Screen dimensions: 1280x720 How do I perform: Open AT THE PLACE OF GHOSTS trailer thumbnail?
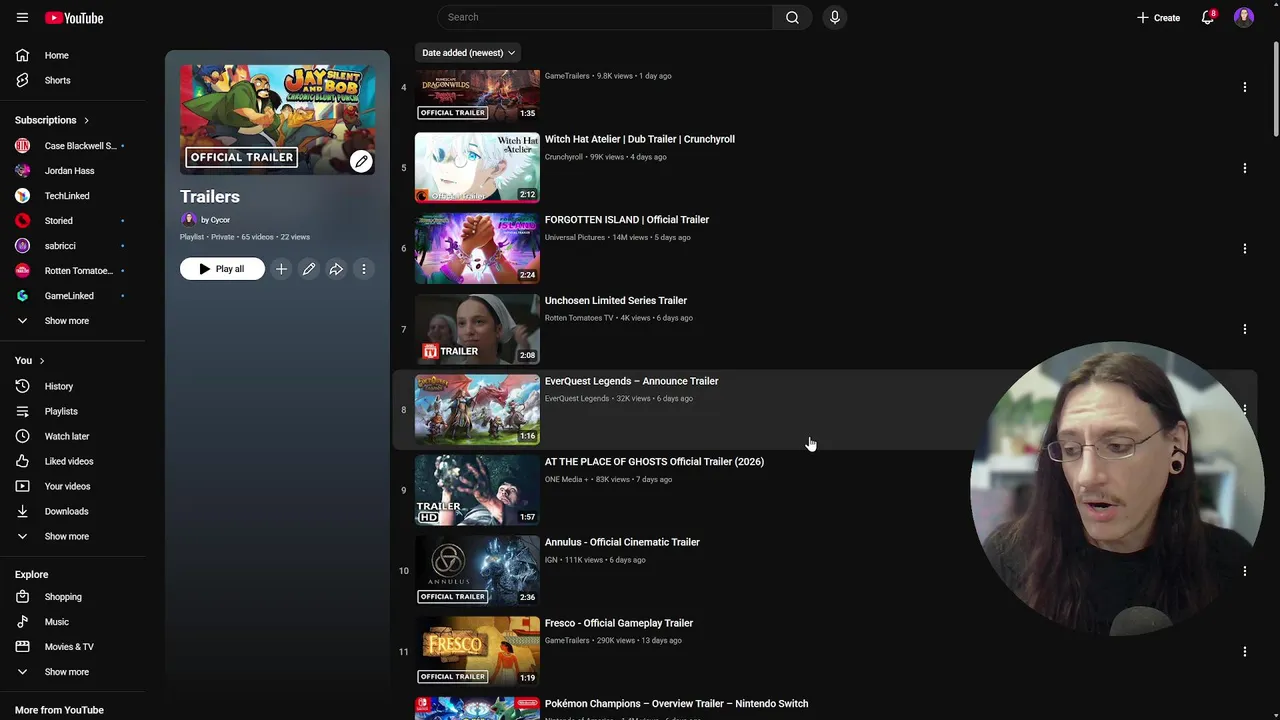[x=477, y=491]
